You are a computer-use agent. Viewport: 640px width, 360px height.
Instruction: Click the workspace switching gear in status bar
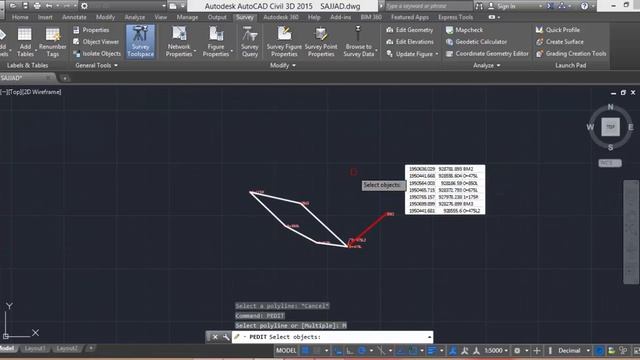click(x=517, y=351)
